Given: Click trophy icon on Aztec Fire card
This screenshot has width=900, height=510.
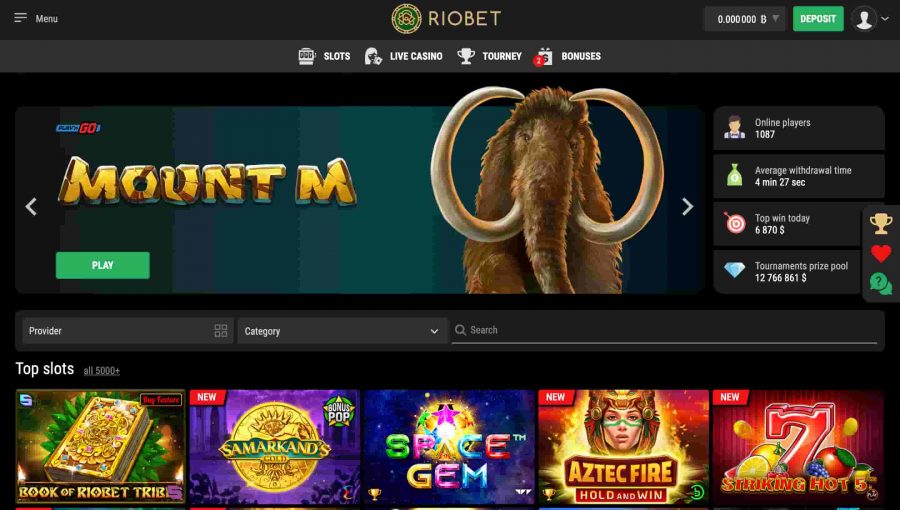Looking at the screenshot, I should tap(549, 493).
